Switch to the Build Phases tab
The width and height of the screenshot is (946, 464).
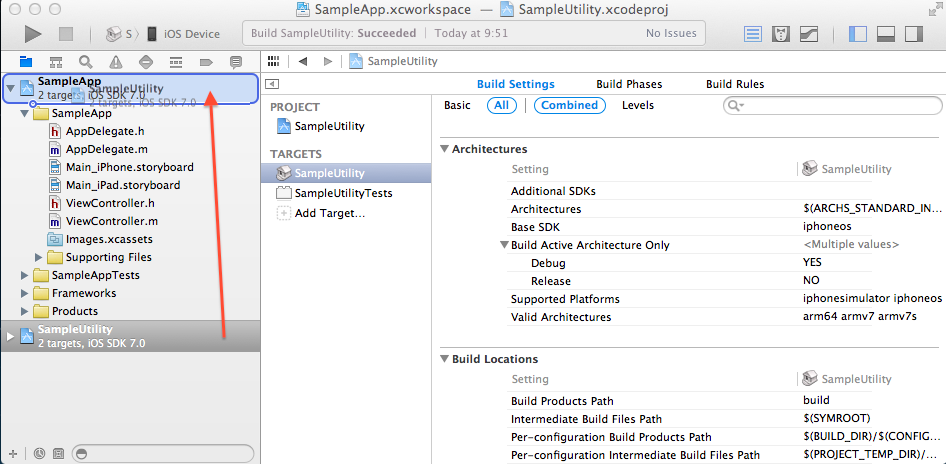[629, 84]
